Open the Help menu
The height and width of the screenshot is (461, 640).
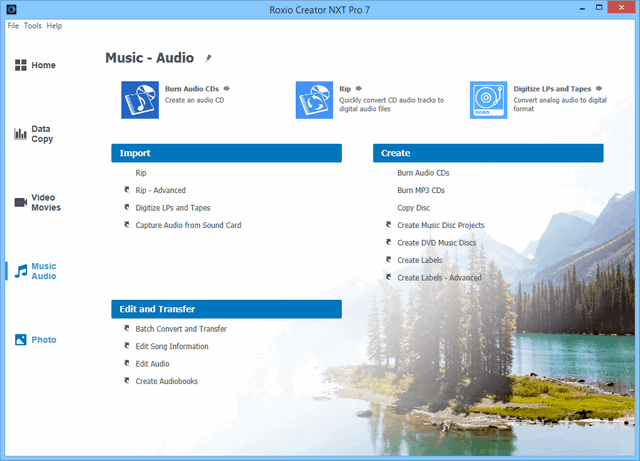click(x=54, y=25)
